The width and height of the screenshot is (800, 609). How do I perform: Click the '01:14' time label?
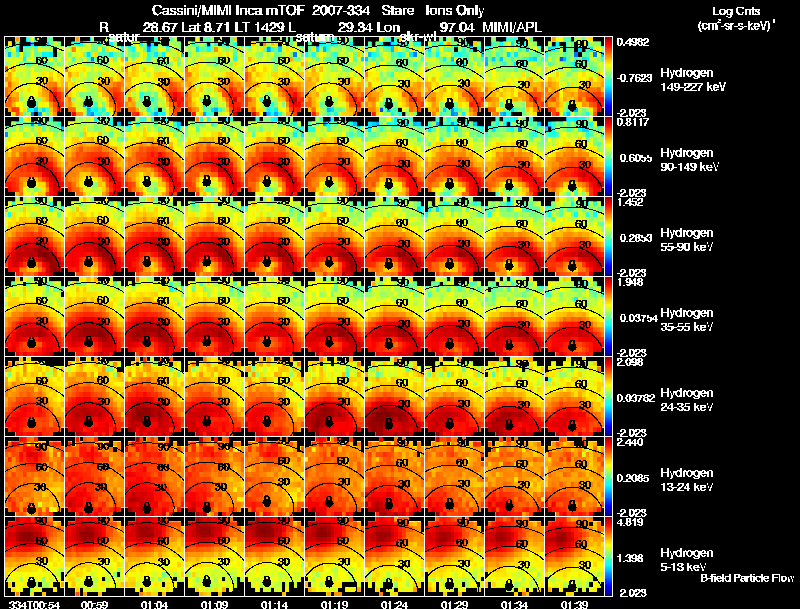coord(273,604)
